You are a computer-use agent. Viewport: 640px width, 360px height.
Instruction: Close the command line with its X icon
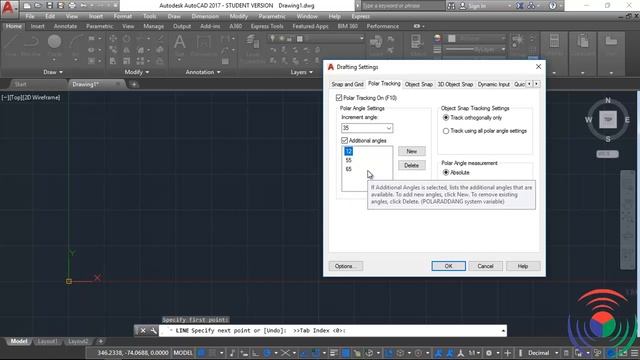coord(143,331)
